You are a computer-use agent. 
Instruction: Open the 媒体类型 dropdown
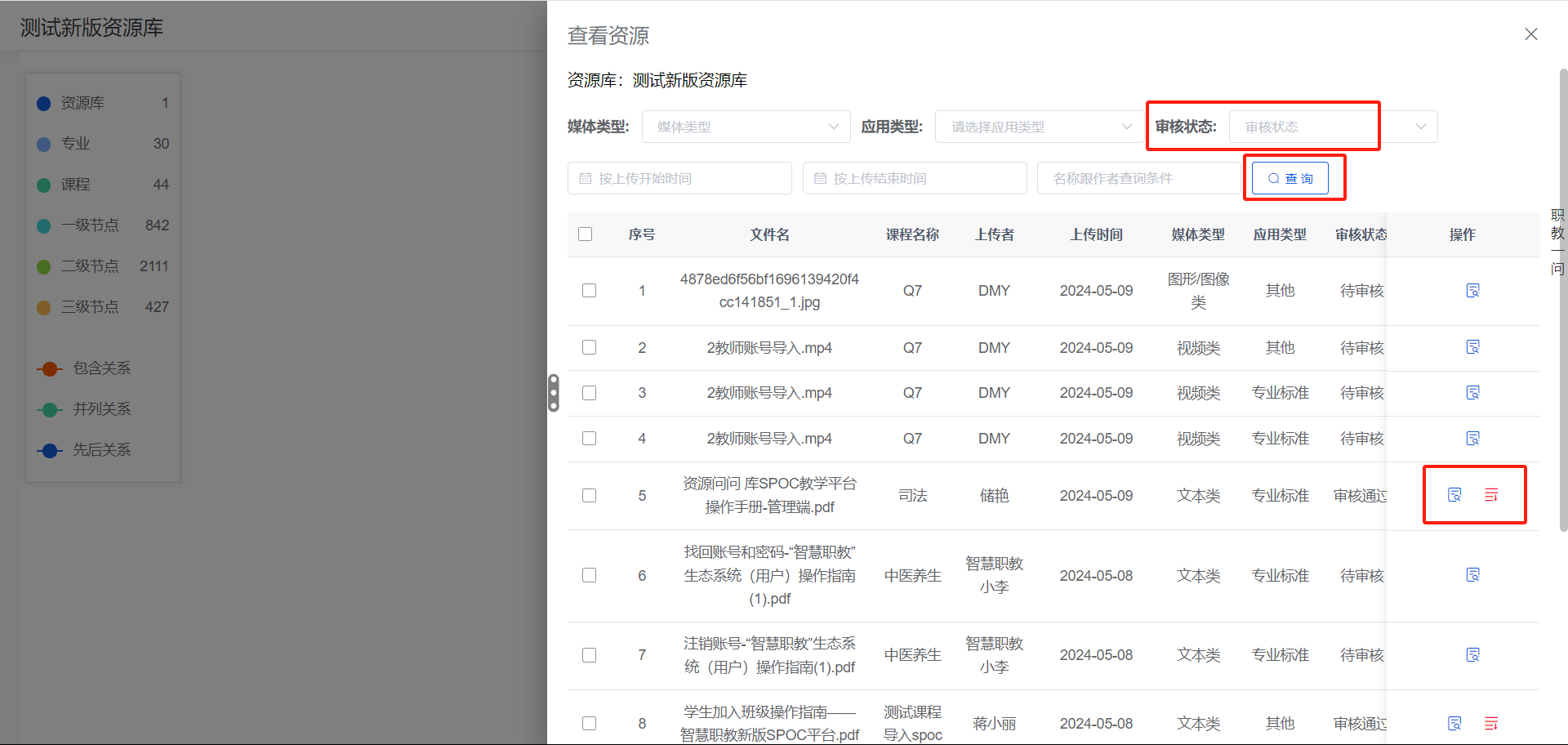(745, 126)
